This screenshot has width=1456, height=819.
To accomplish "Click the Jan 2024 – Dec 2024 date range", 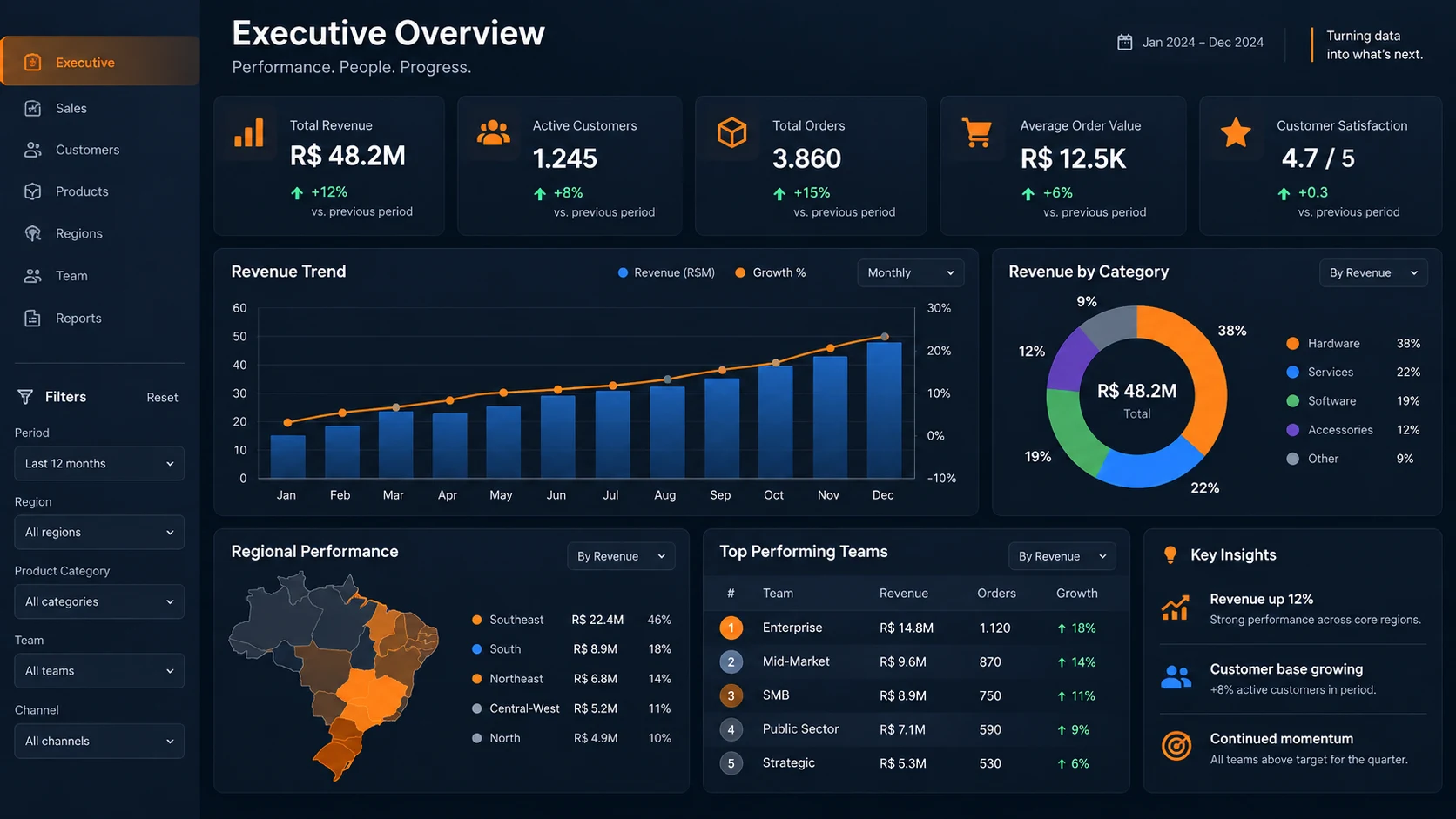I will (x=1203, y=42).
